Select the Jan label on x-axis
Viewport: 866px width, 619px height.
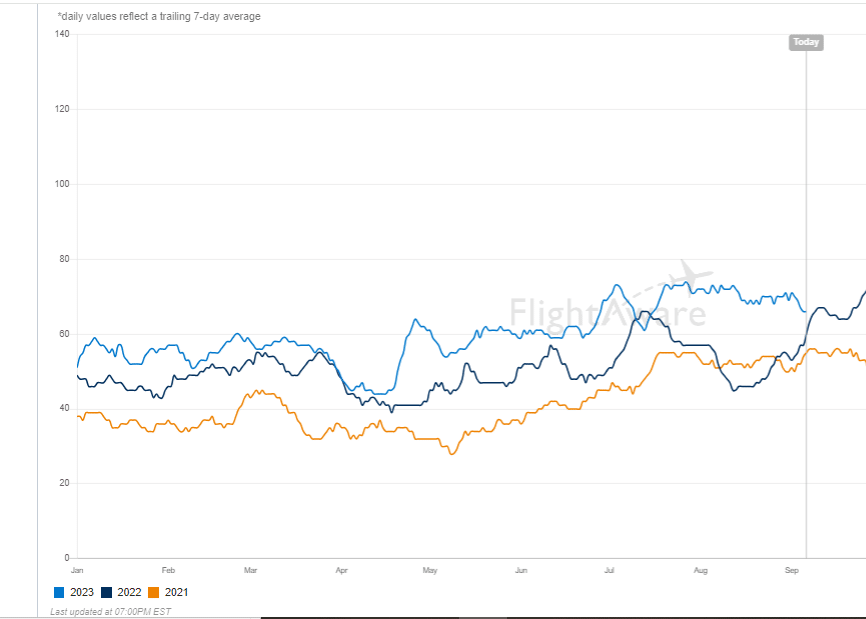pyautogui.click(x=77, y=570)
